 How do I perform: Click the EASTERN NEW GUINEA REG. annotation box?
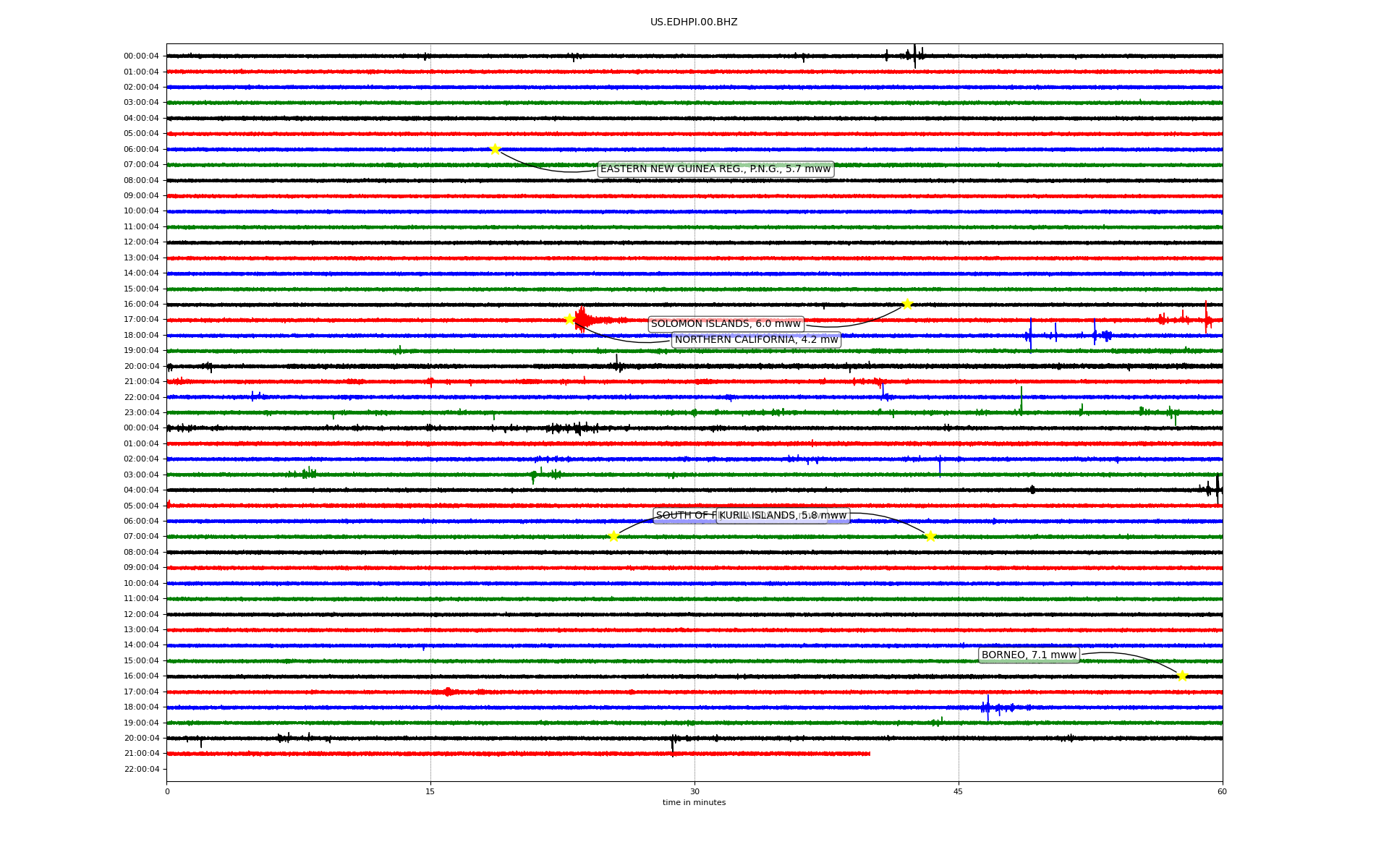tap(715, 169)
